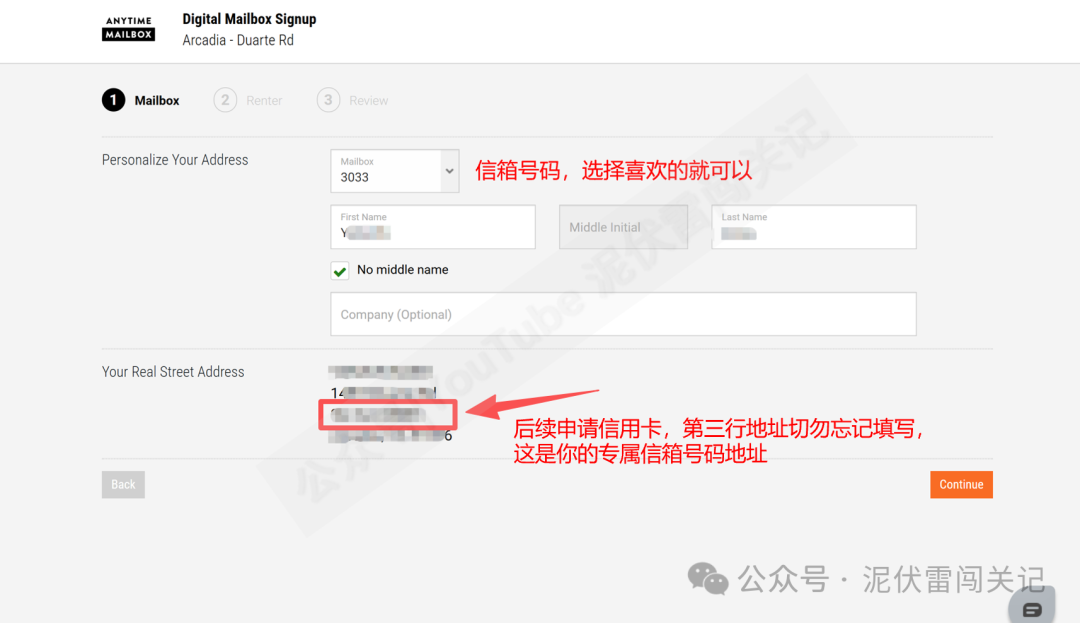1080x623 pixels.
Task: Click the Digital Mailbox Signup heading
Action: tap(249, 19)
